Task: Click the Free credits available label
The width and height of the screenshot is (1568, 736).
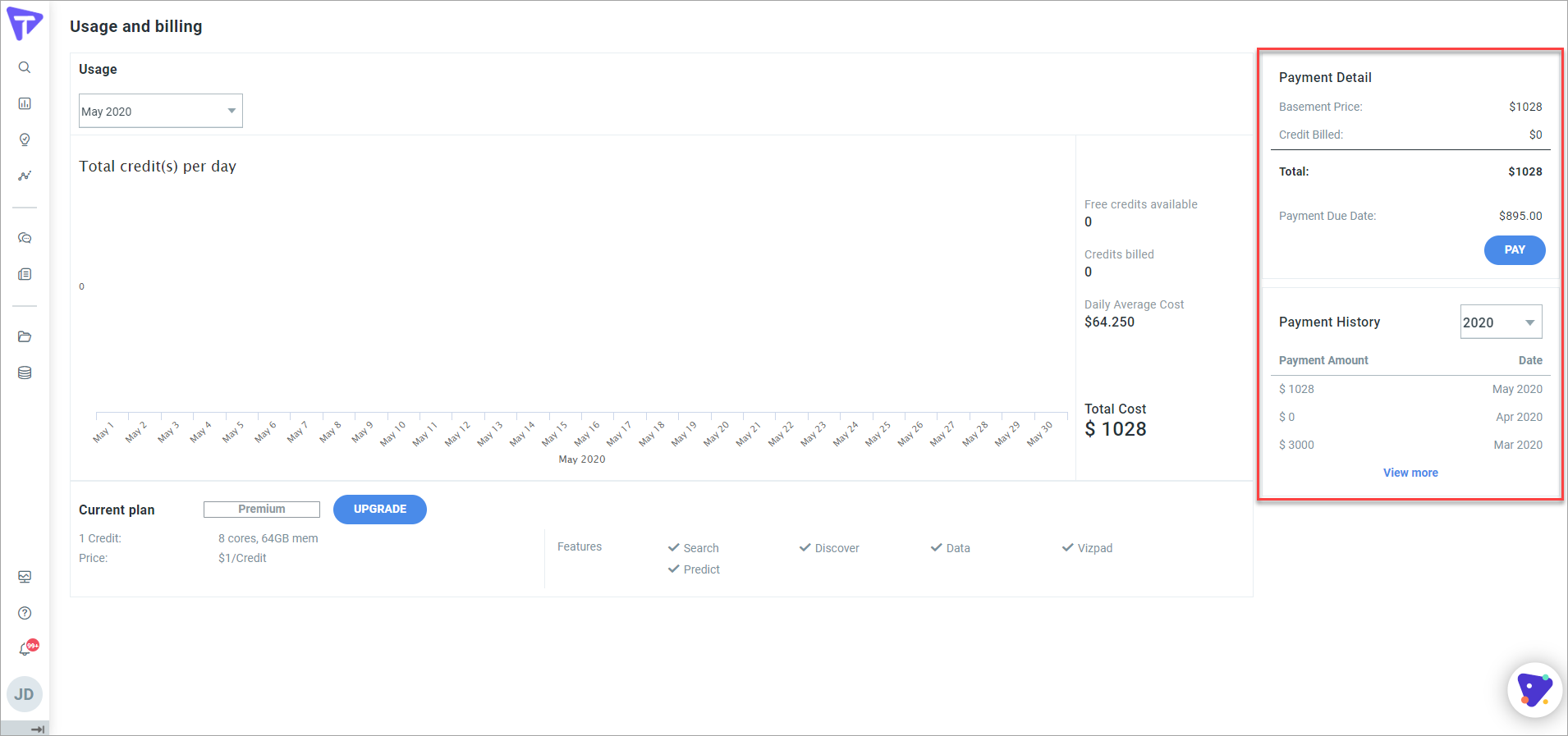Action: 1140,204
